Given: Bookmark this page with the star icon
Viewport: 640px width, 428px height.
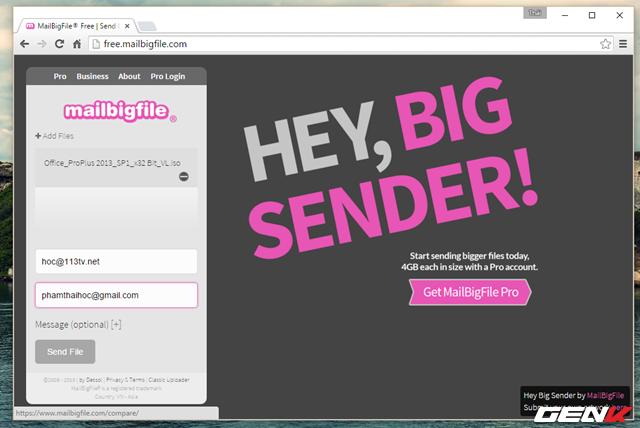Looking at the screenshot, I should click(x=605, y=44).
